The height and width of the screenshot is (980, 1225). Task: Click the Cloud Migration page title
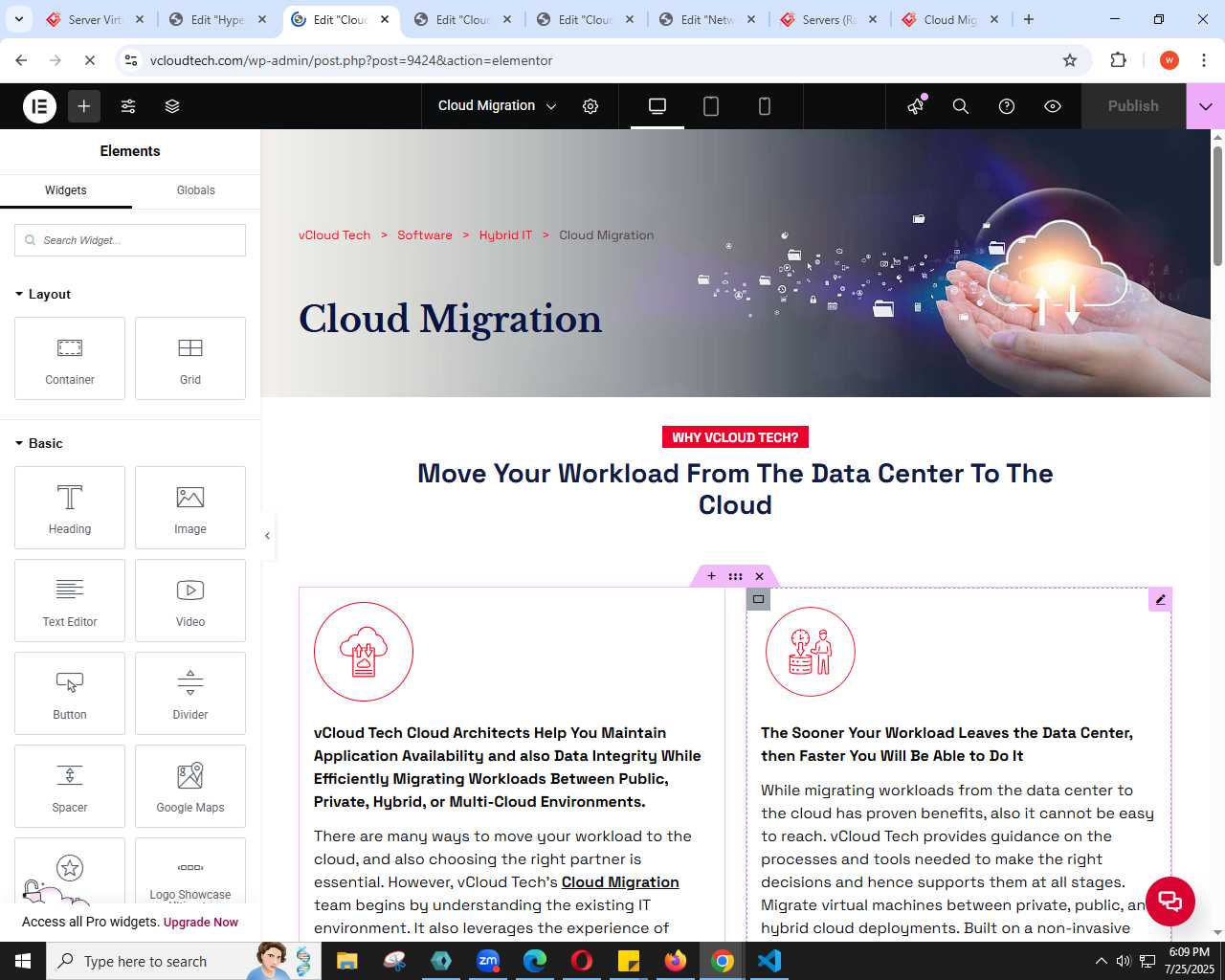point(451,319)
